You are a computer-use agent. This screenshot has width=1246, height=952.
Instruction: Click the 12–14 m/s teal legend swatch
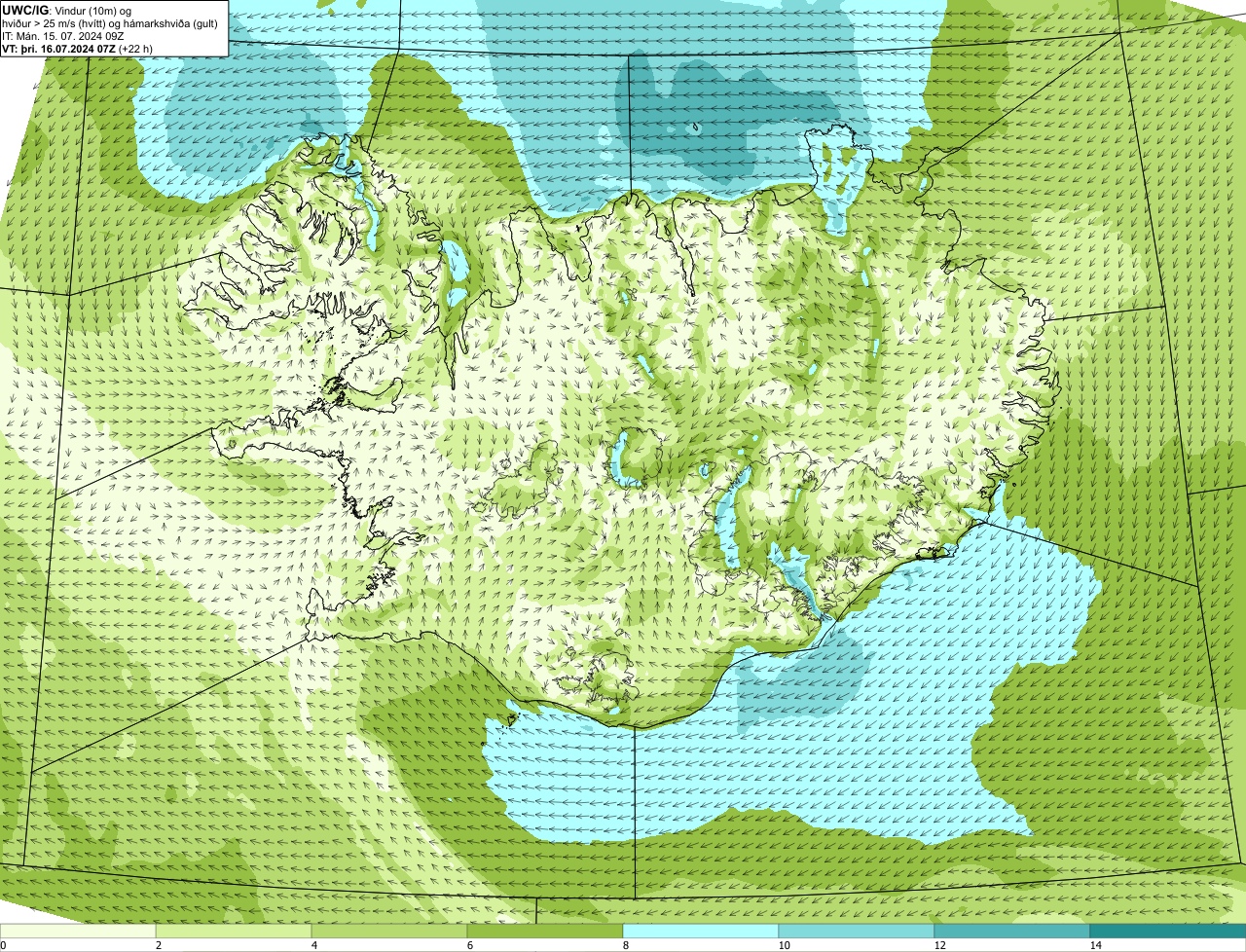pos(1012,932)
